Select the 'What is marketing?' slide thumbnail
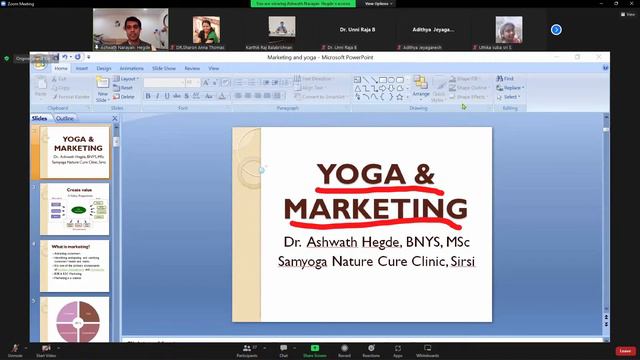The image size is (640, 360). (75, 266)
